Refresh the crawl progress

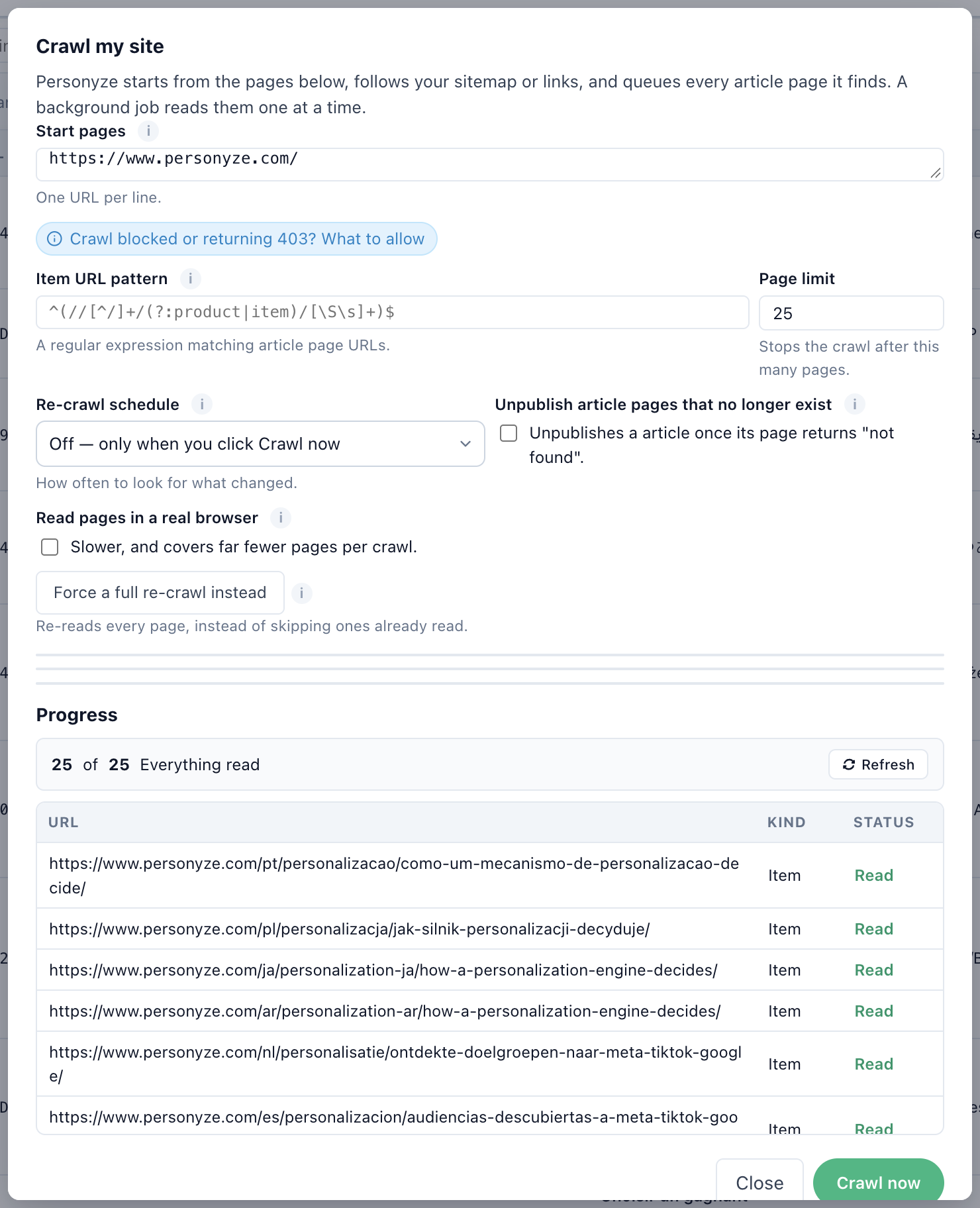click(x=878, y=765)
